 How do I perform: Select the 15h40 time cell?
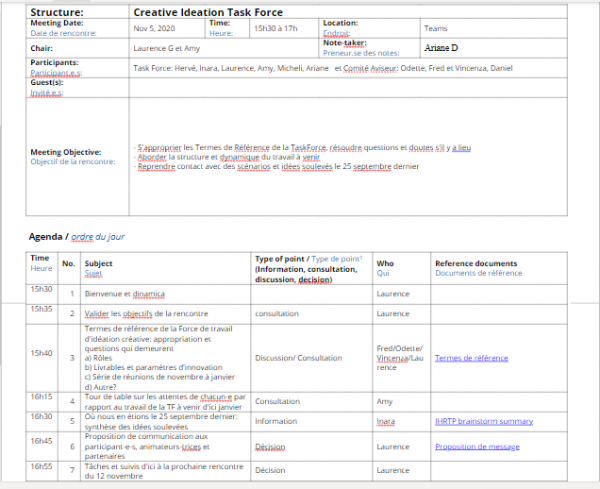point(41,352)
